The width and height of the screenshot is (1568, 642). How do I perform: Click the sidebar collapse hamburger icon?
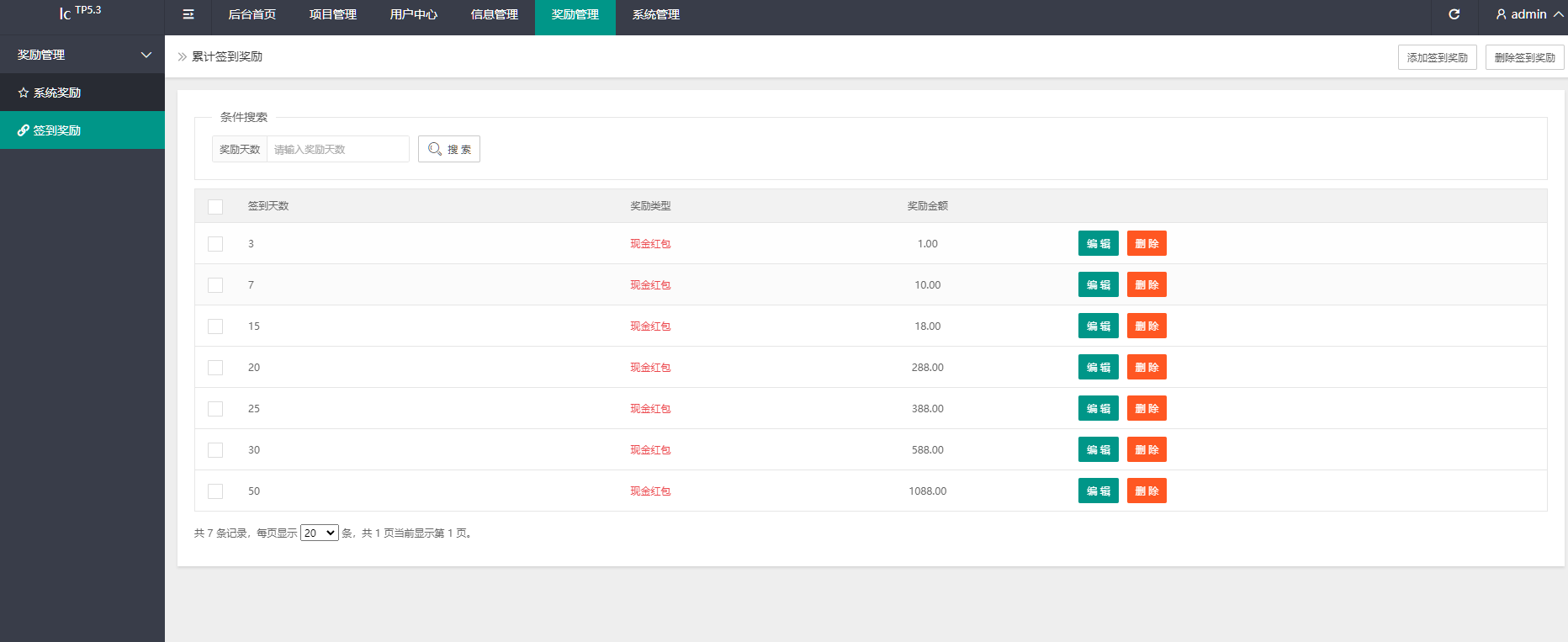coord(188,14)
